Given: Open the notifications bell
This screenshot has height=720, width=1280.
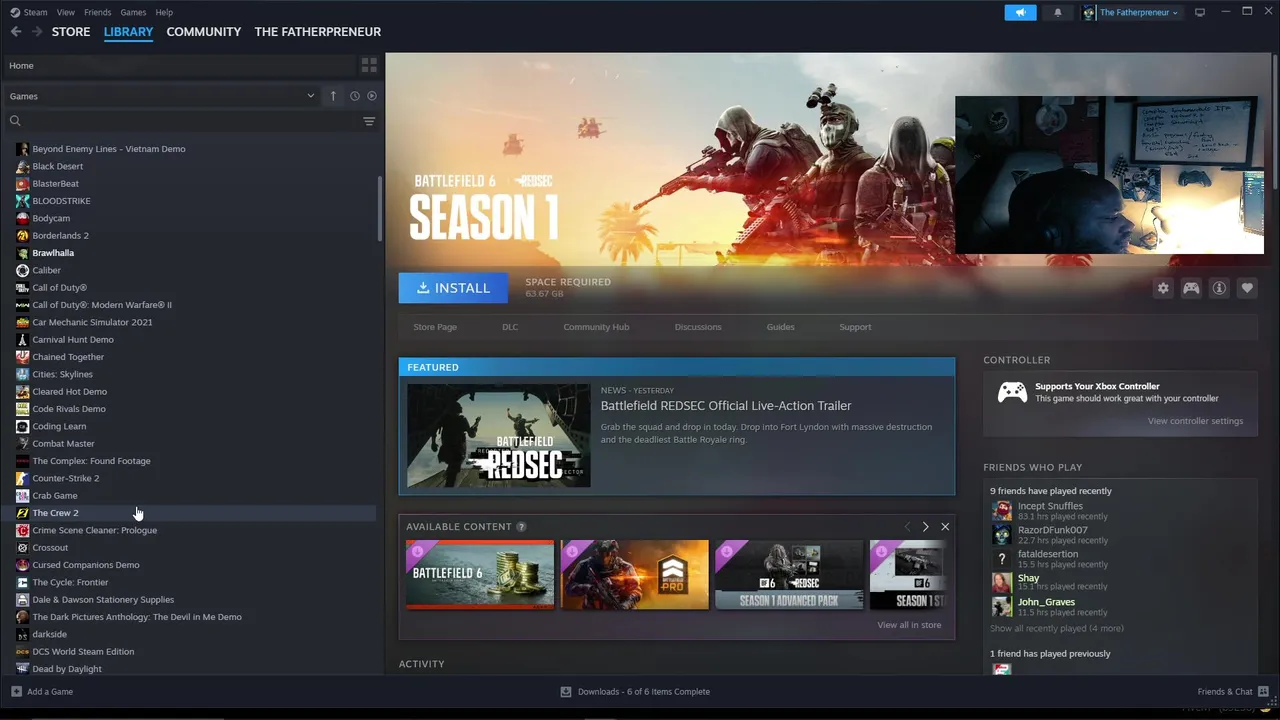Looking at the screenshot, I should [x=1058, y=12].
